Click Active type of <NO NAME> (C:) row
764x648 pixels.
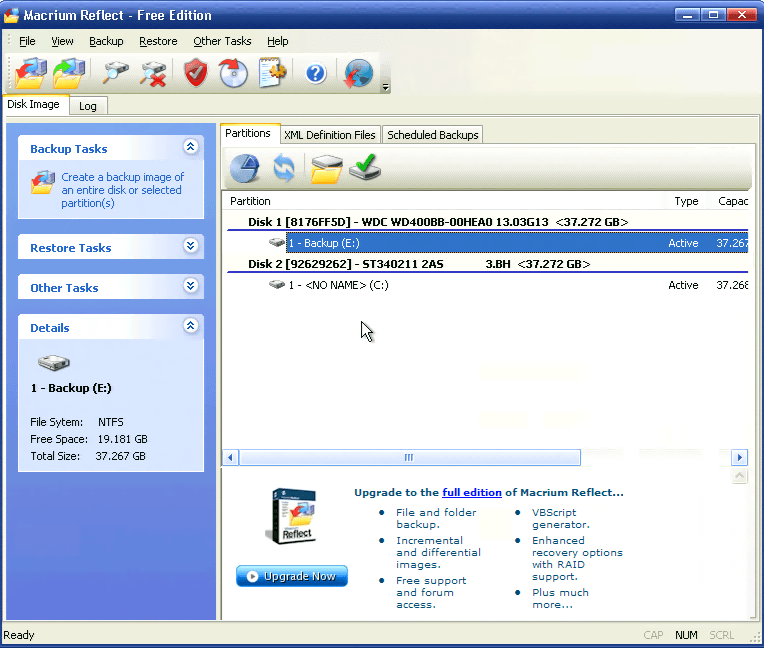pos(683,285)
